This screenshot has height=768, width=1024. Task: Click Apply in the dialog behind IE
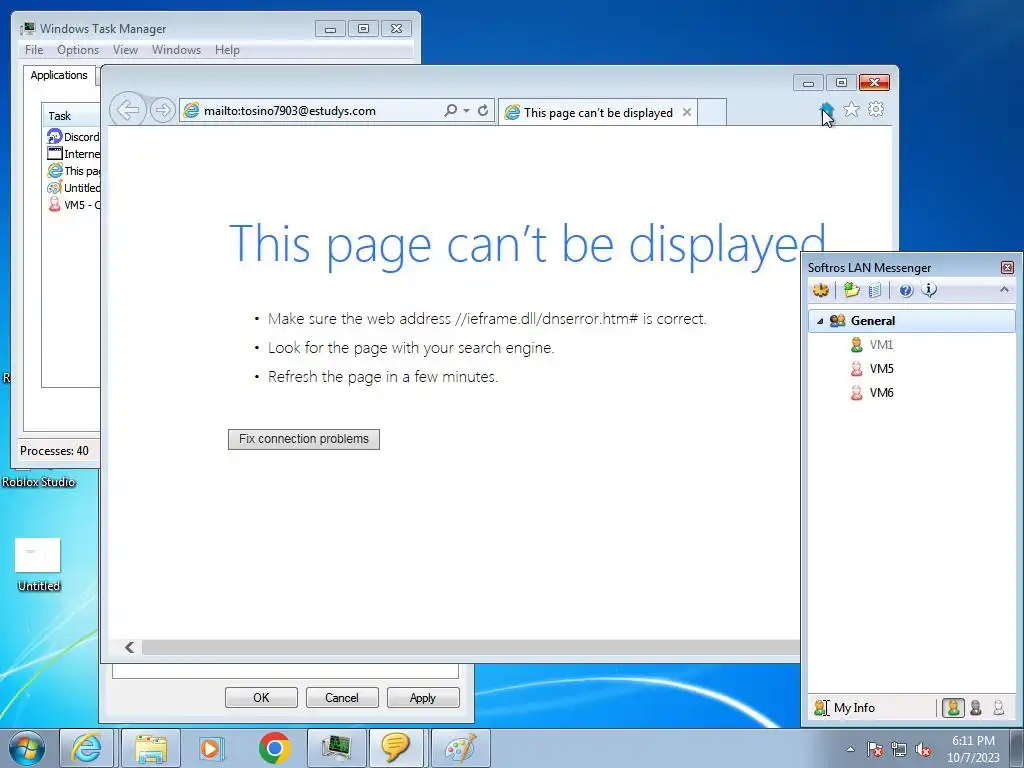[x=423, y=697]
